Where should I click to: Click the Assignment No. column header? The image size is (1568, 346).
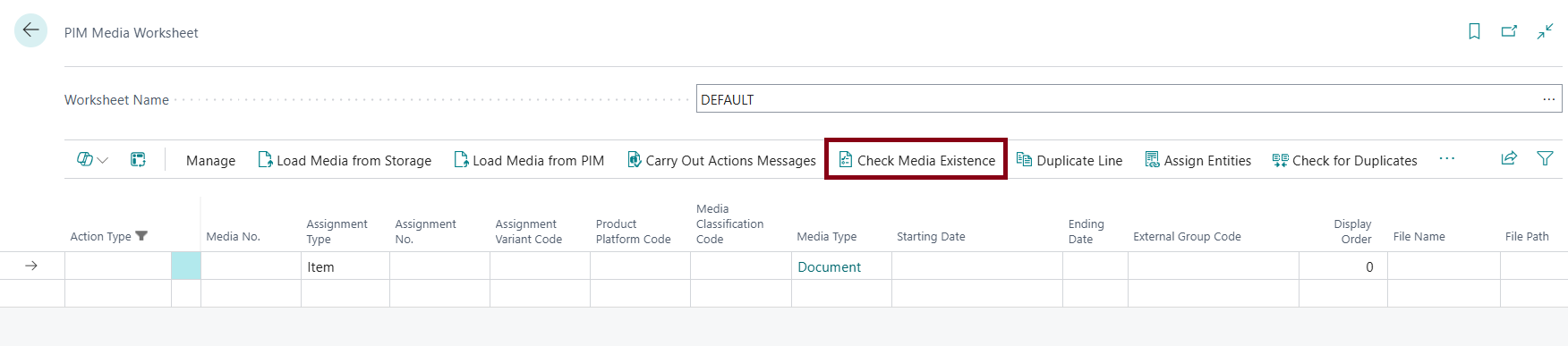click(425, 231)
